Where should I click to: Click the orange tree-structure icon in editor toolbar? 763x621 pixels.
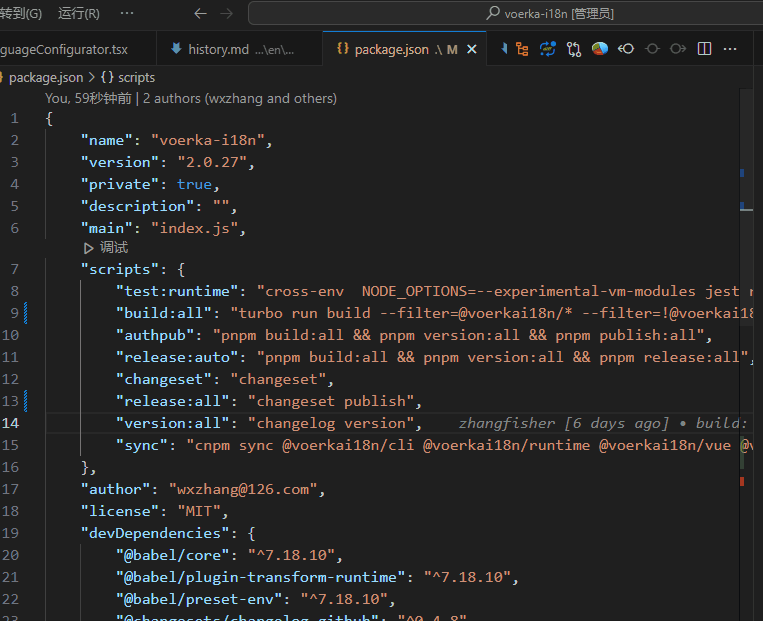point(522,49)
